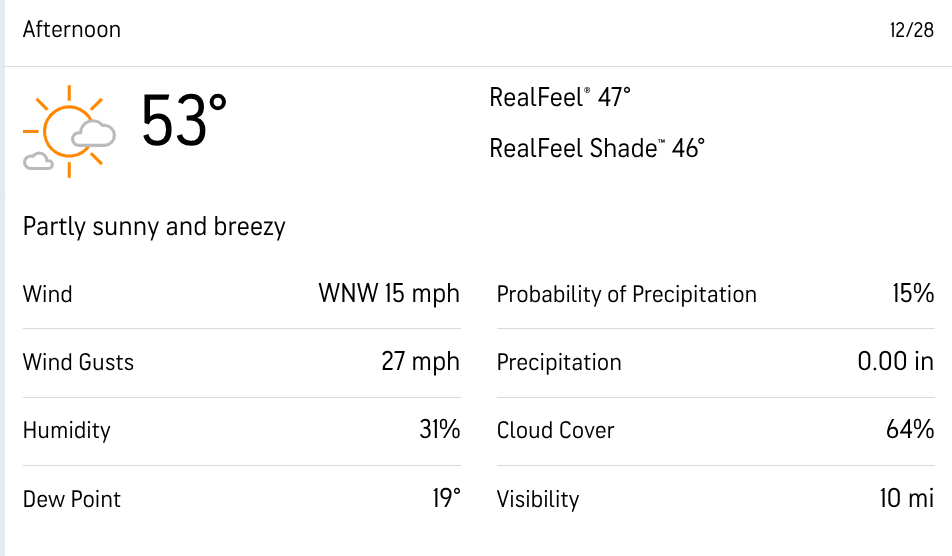
Task: Click the 53° temperature reading
Action: 184,122
